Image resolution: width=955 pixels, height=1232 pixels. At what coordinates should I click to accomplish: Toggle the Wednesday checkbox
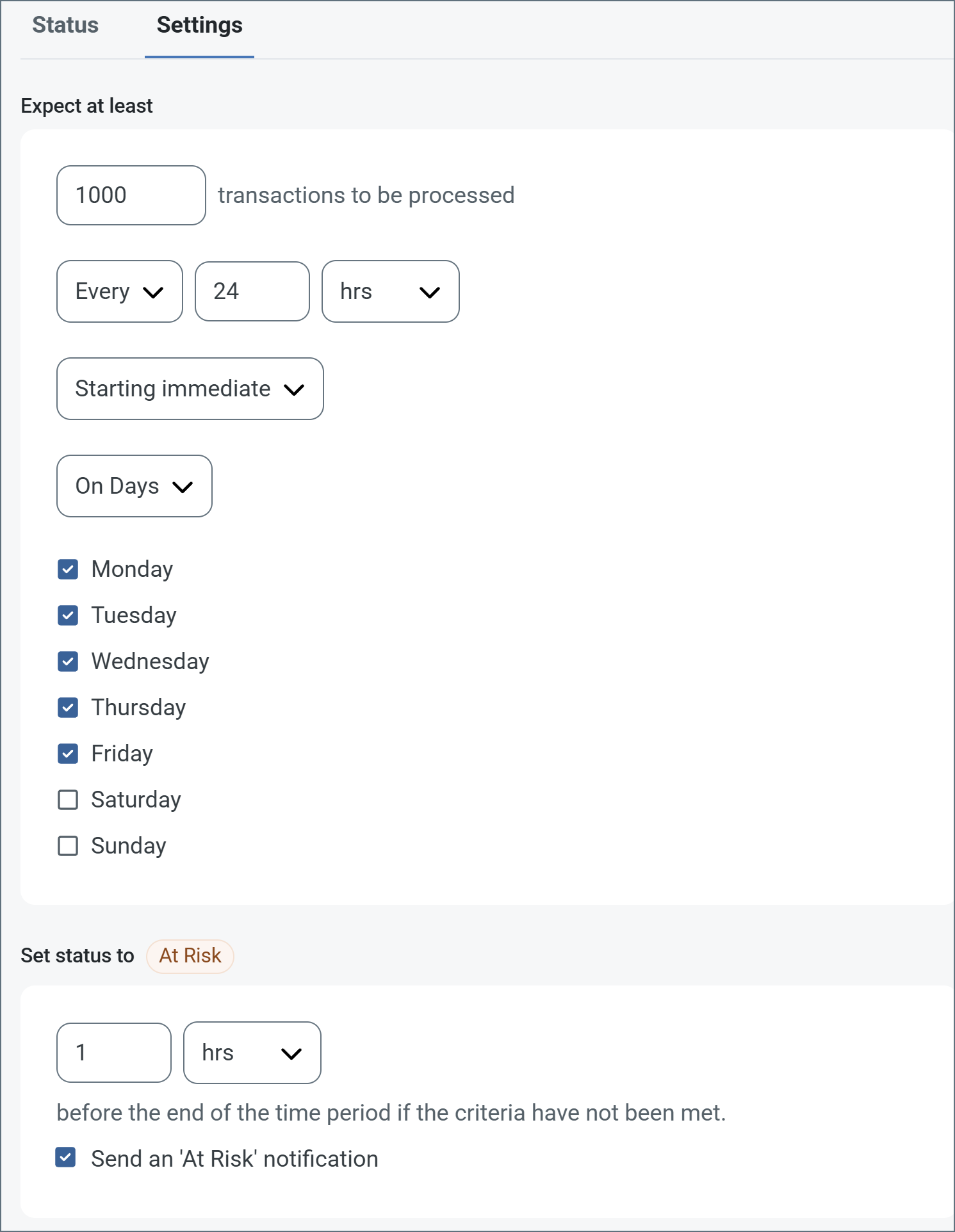point(68,661)
